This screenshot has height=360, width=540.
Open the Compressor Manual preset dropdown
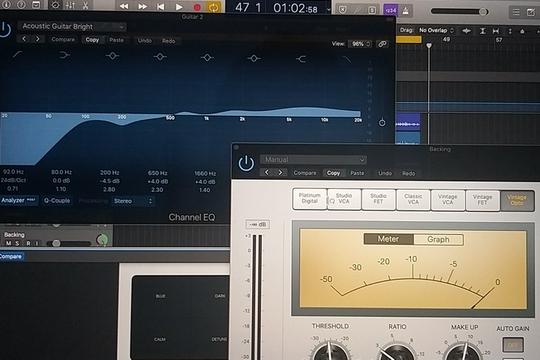click(313, 160)
